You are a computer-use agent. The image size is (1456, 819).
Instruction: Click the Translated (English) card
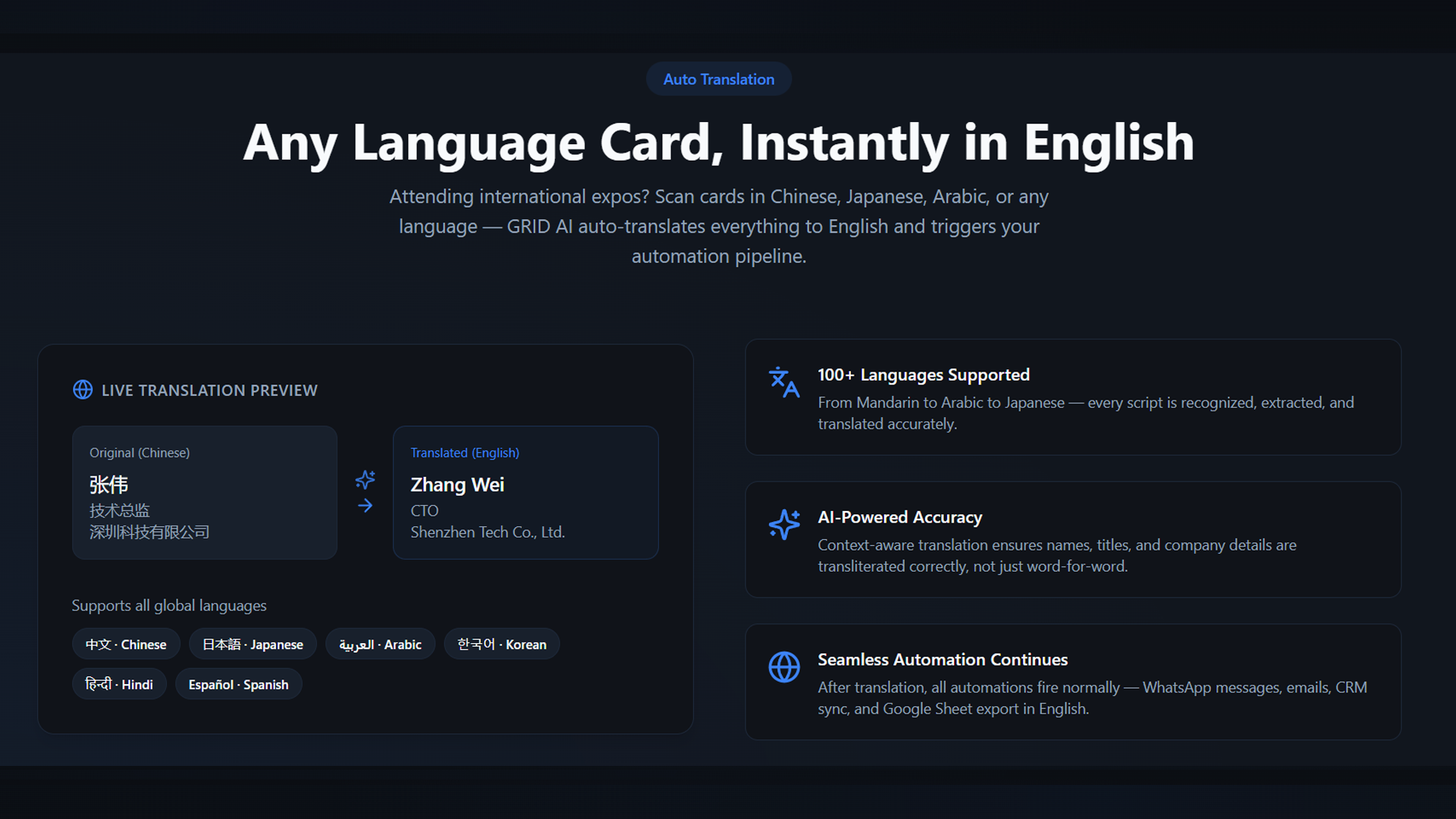pyautogui.click(x=525, y=492)
